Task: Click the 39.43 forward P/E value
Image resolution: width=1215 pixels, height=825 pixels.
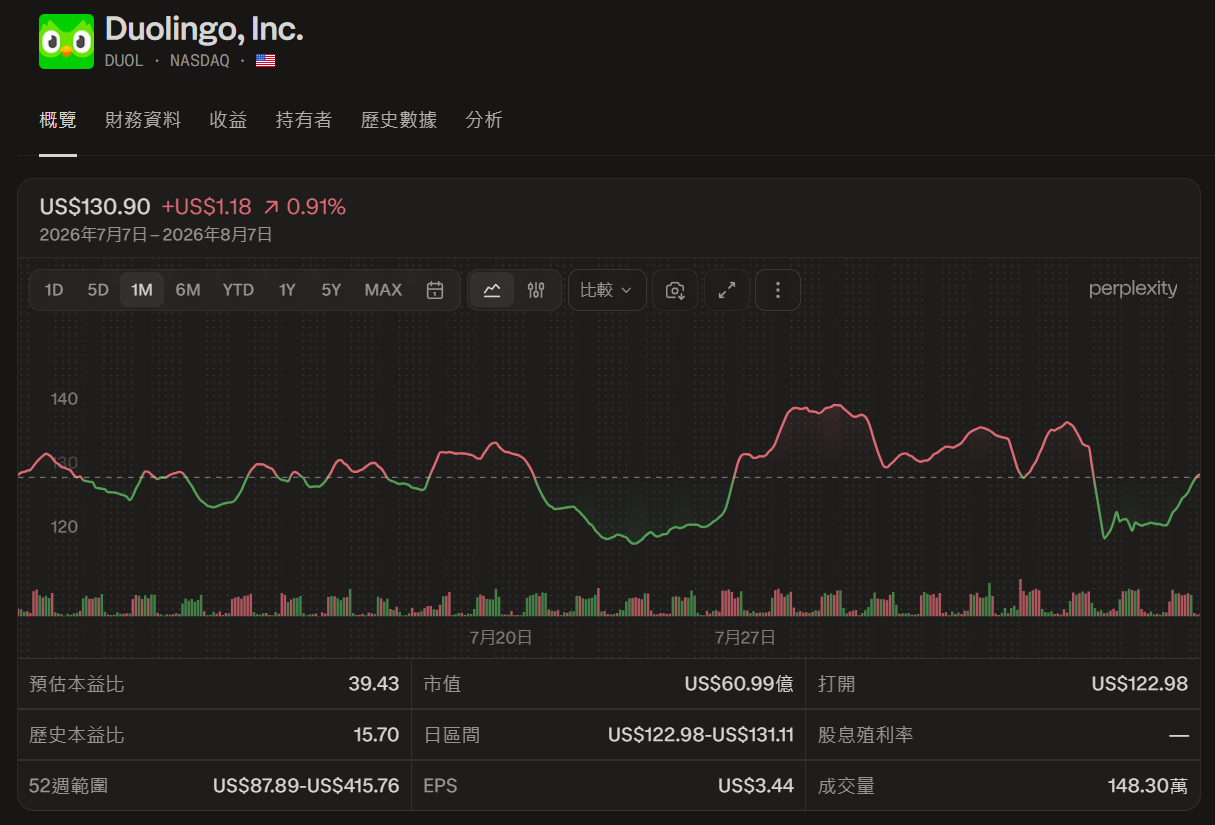Action: click(374, 684)
